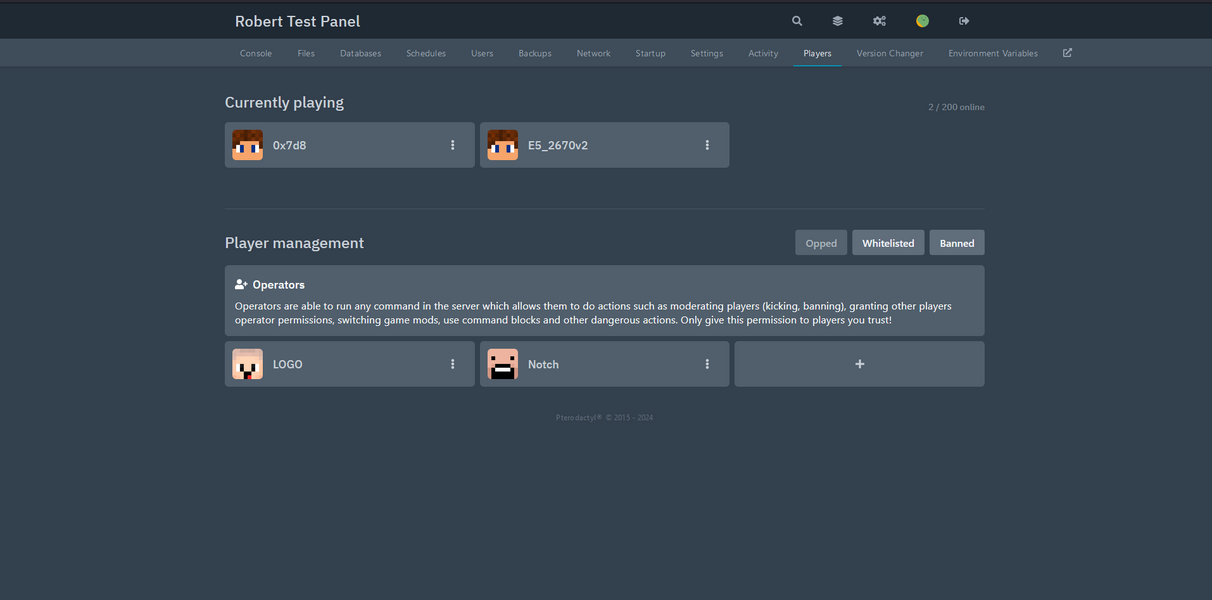Click your profile avatar in the header
The height and width of the screenshot is (600, 1212).
[921, 20]
